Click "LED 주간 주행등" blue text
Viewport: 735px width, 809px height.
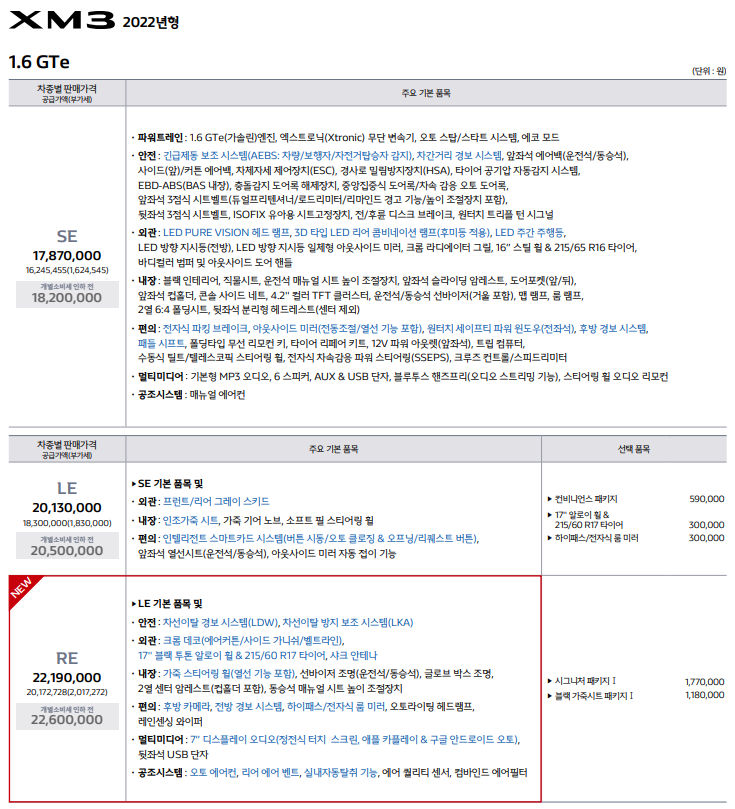pos(530,233)
